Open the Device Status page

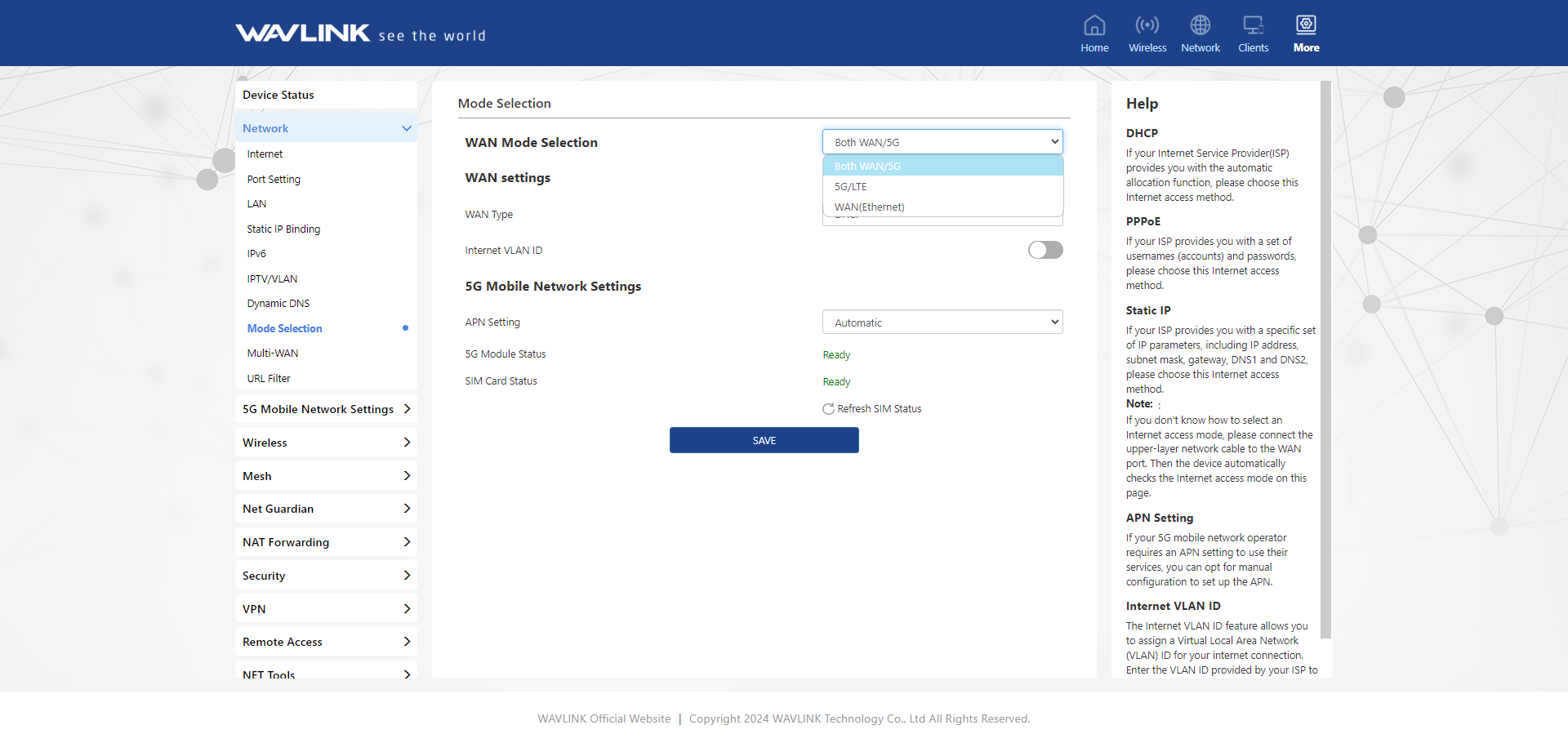point(278,95)
